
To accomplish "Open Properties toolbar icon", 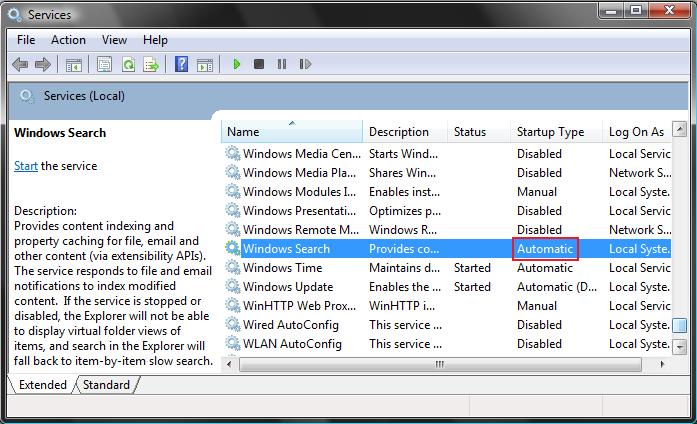I will pyautogui.click(x=104, y=64).
